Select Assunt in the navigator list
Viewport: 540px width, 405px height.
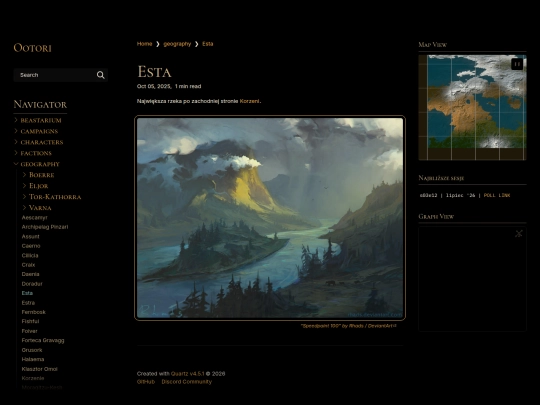tap(30, 237)
